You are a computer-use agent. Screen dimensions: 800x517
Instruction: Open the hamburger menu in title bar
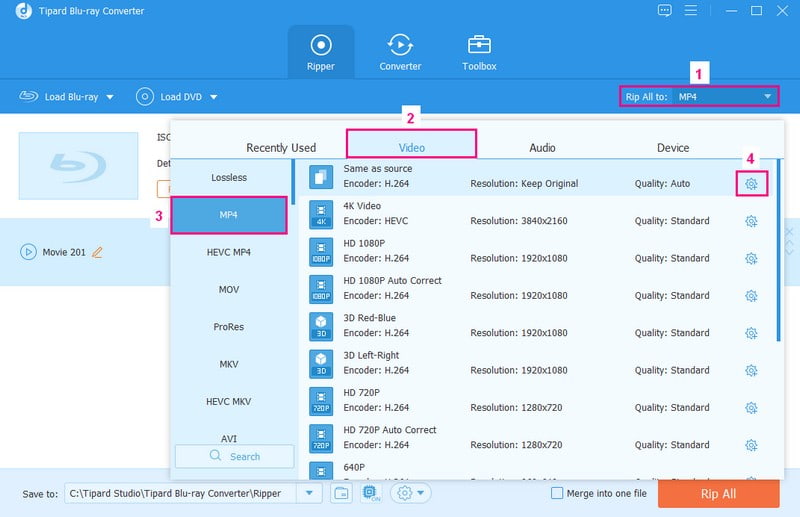[691, 10]
